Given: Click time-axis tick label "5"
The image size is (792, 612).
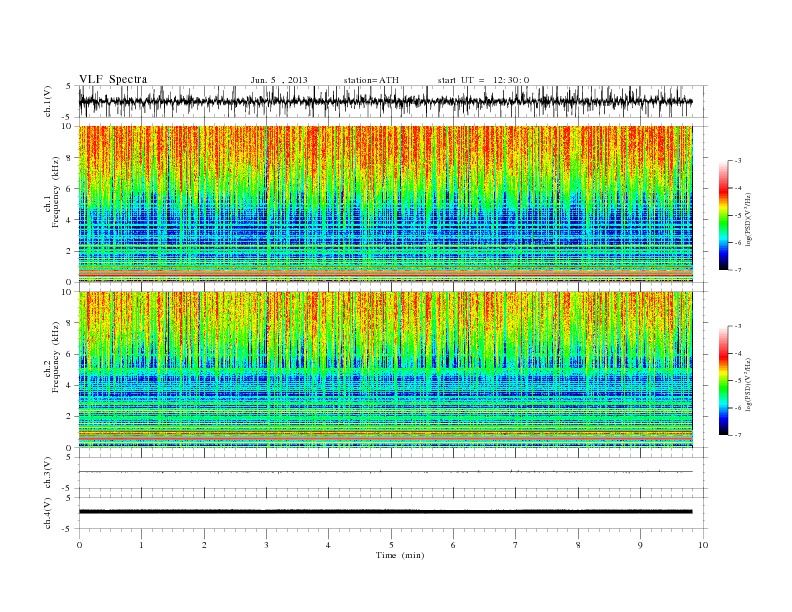Looking at the screenshot, I should coord(391,545).
